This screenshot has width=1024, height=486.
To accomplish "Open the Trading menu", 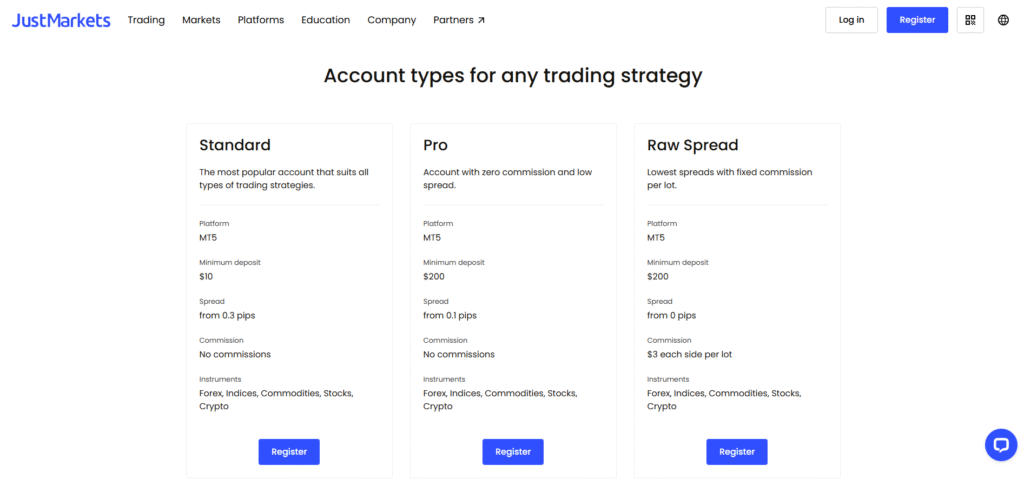I will pos(146,20).
